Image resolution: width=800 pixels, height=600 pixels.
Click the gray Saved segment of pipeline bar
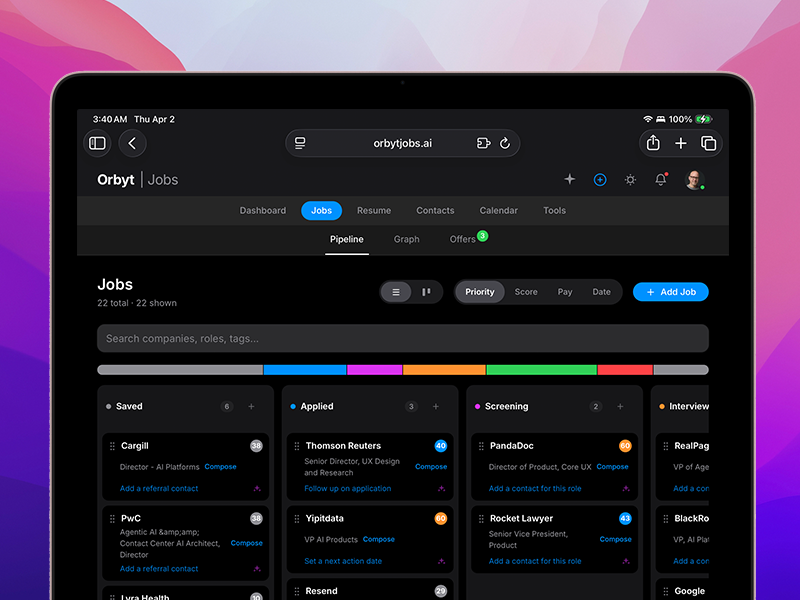[180, 370]
